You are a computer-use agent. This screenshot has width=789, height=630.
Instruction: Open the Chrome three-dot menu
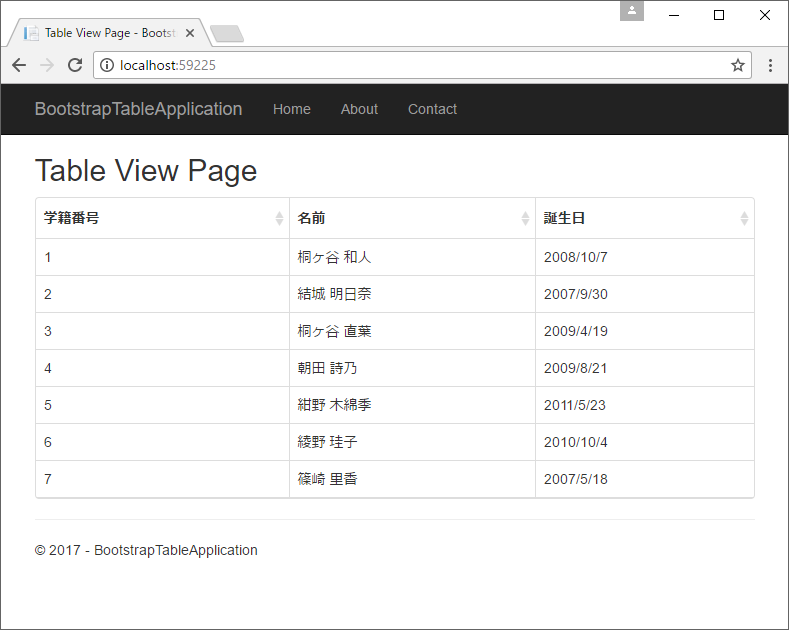[770, 65]
